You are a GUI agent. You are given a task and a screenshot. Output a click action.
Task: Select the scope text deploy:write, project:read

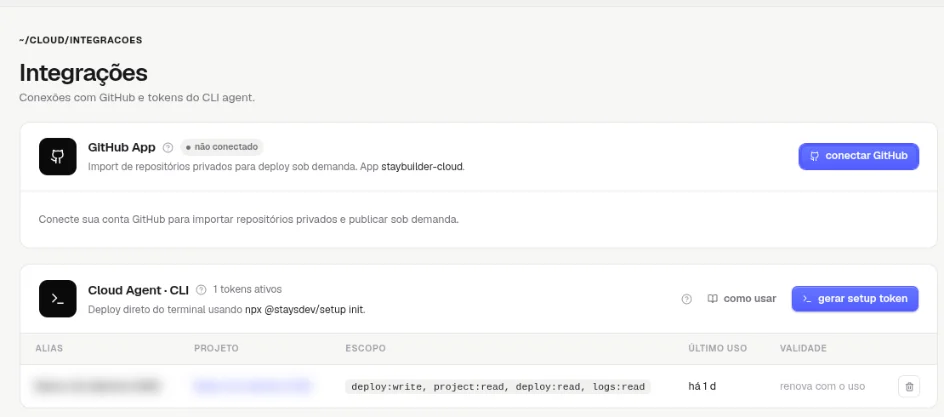[x=498, y=386]
